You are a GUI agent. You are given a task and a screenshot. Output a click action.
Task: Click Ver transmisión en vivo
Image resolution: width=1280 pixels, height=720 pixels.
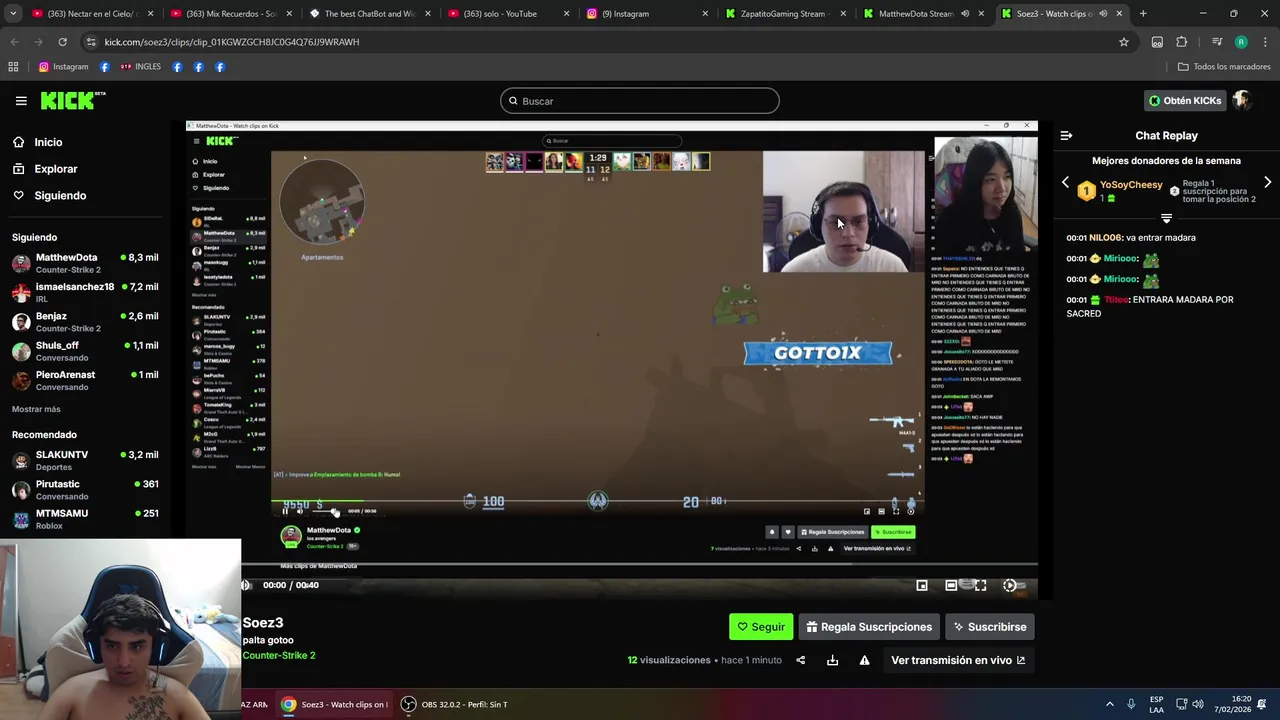click(958, 660)
